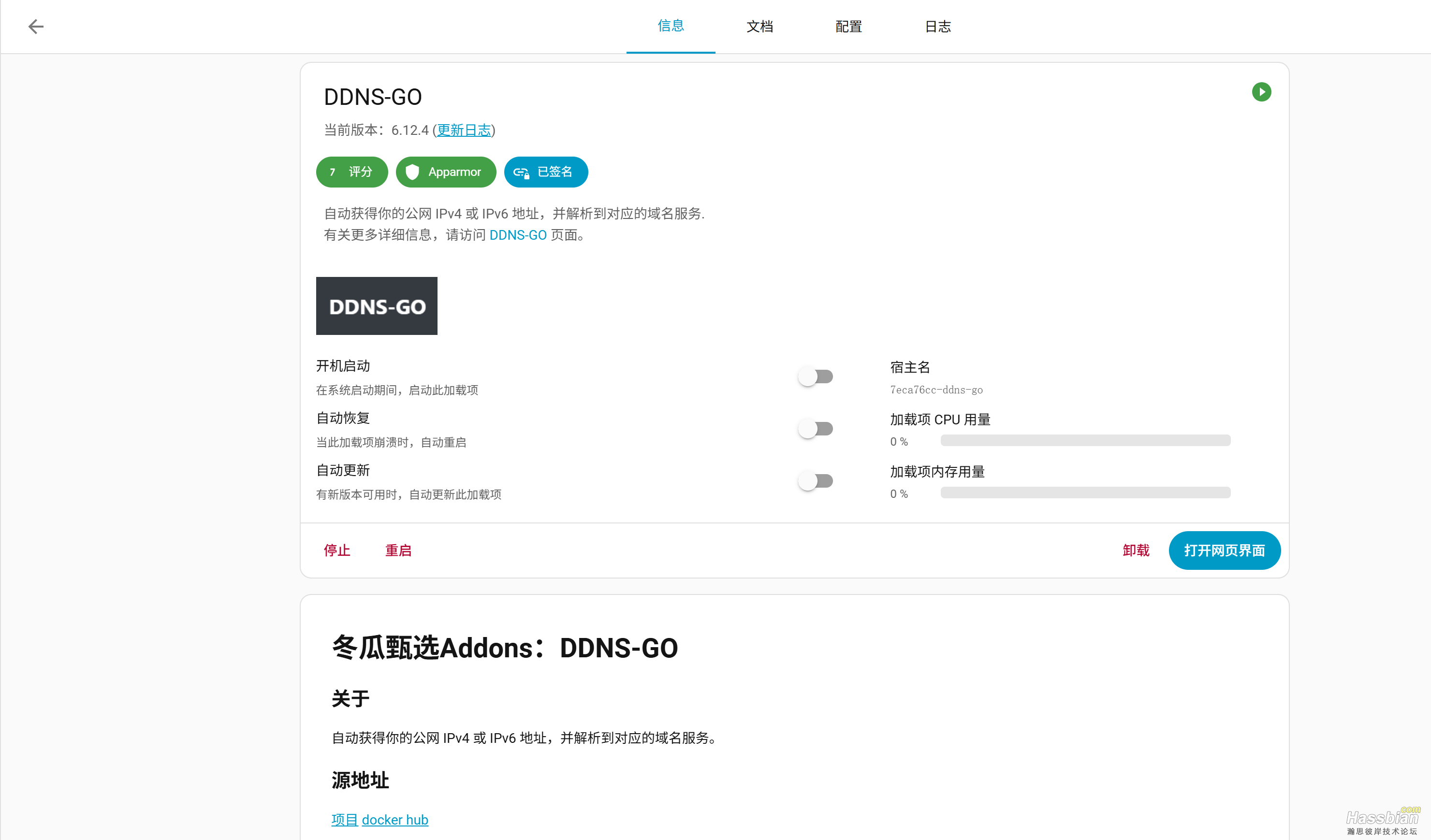
Task: Click the DDNS-GO logo image
Action: 377,306
